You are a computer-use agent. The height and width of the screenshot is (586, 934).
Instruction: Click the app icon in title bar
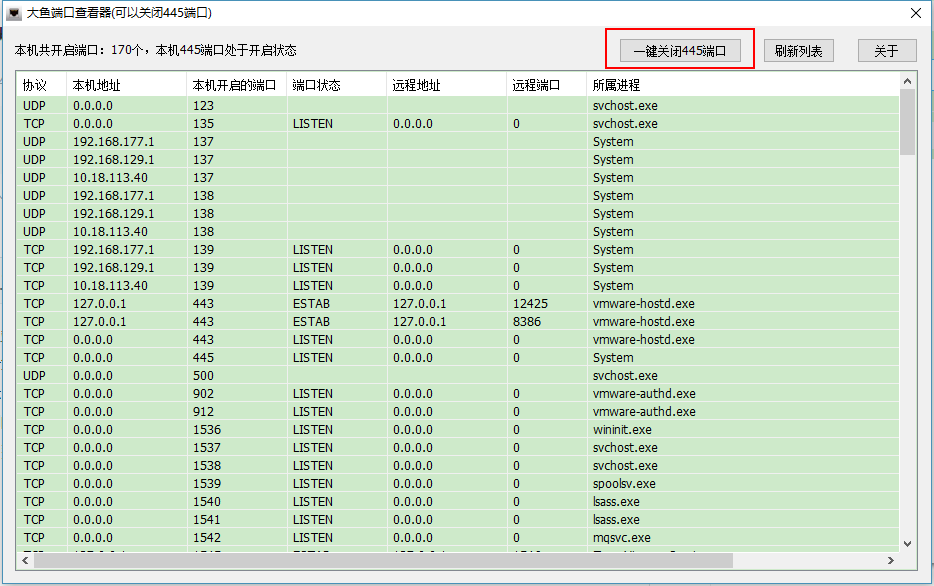[14, 13]
